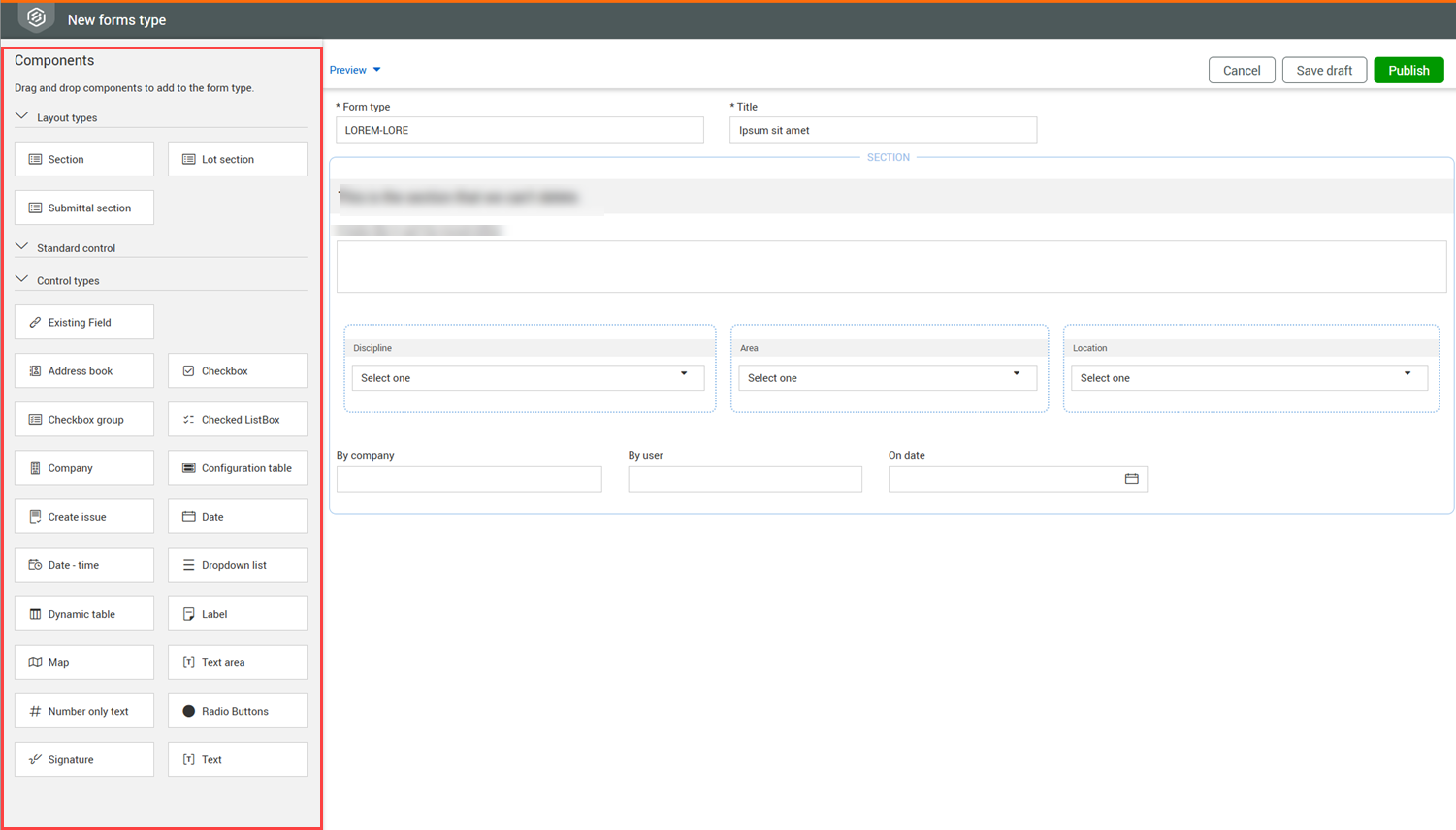Choose the Dynamic table component icon
This screenshot has width=1456, height=830.
tap(35, 614)
